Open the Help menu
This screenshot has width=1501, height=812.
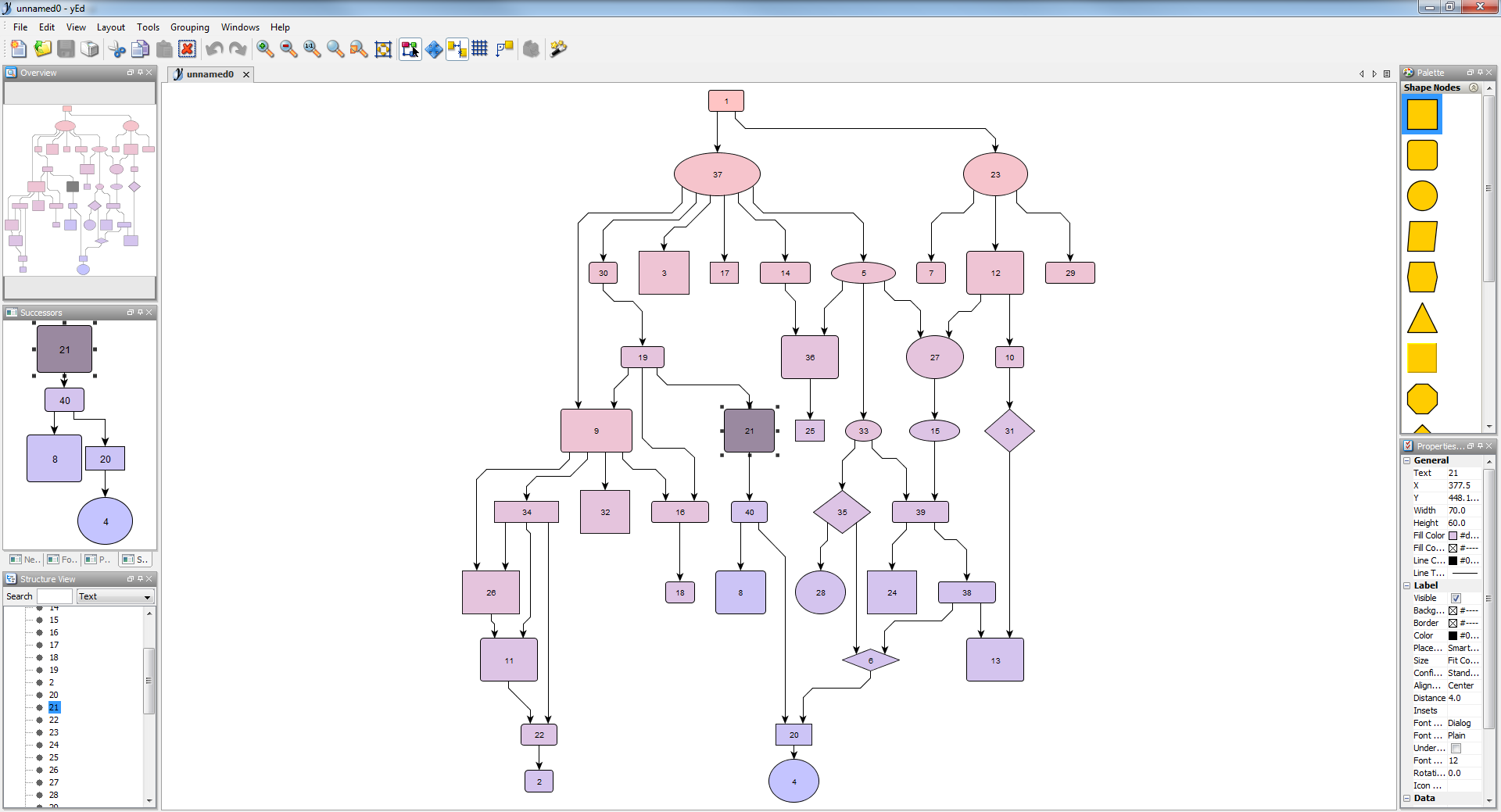pyautogui.click(x=280, y=27)
